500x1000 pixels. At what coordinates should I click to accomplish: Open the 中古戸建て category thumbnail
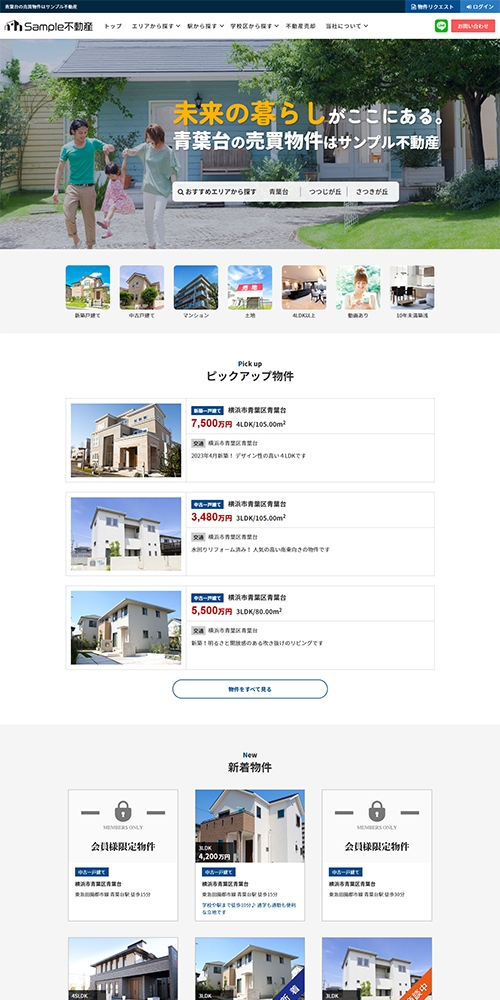(142, 288)
